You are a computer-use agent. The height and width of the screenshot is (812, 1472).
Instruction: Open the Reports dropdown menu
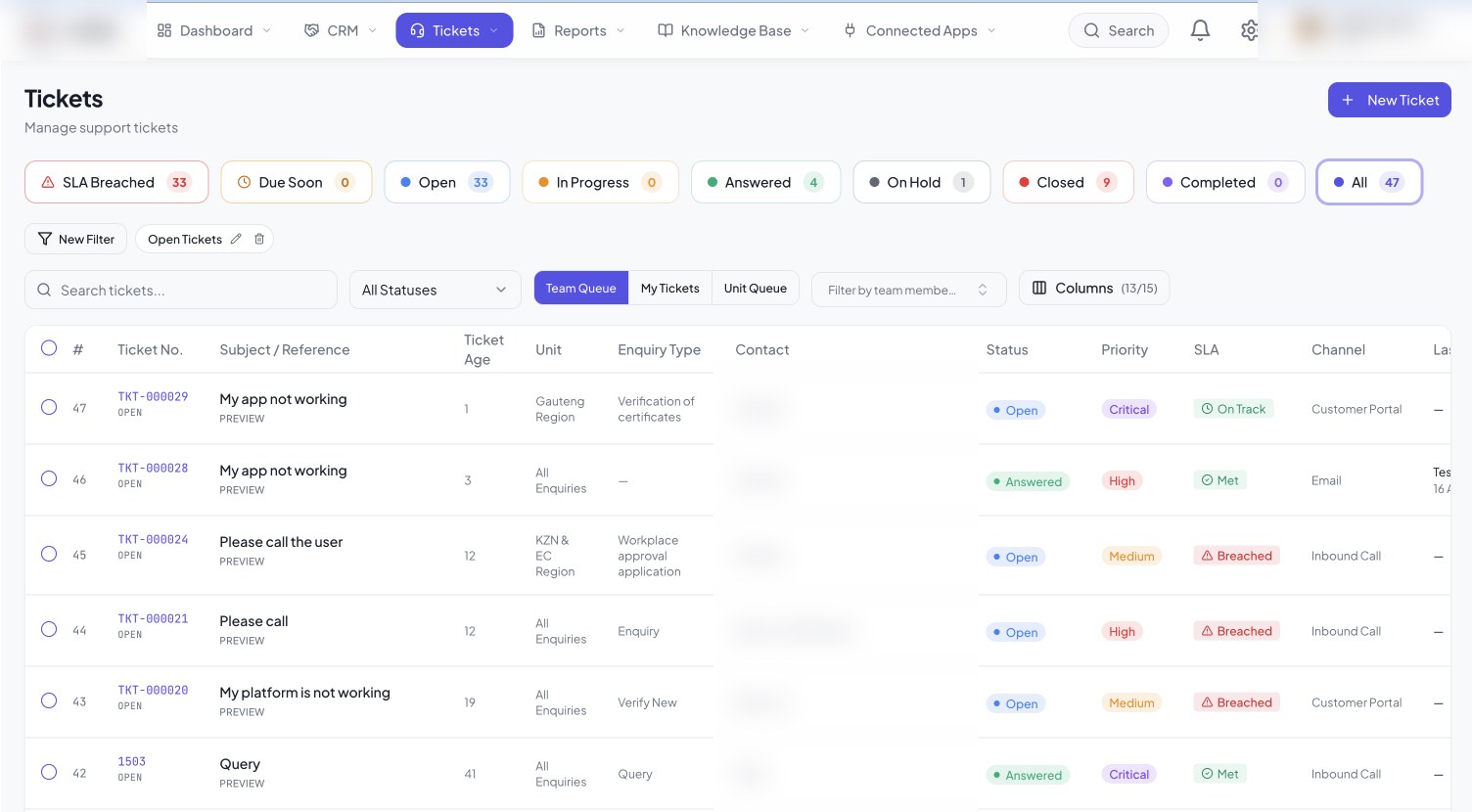point(578,30)
